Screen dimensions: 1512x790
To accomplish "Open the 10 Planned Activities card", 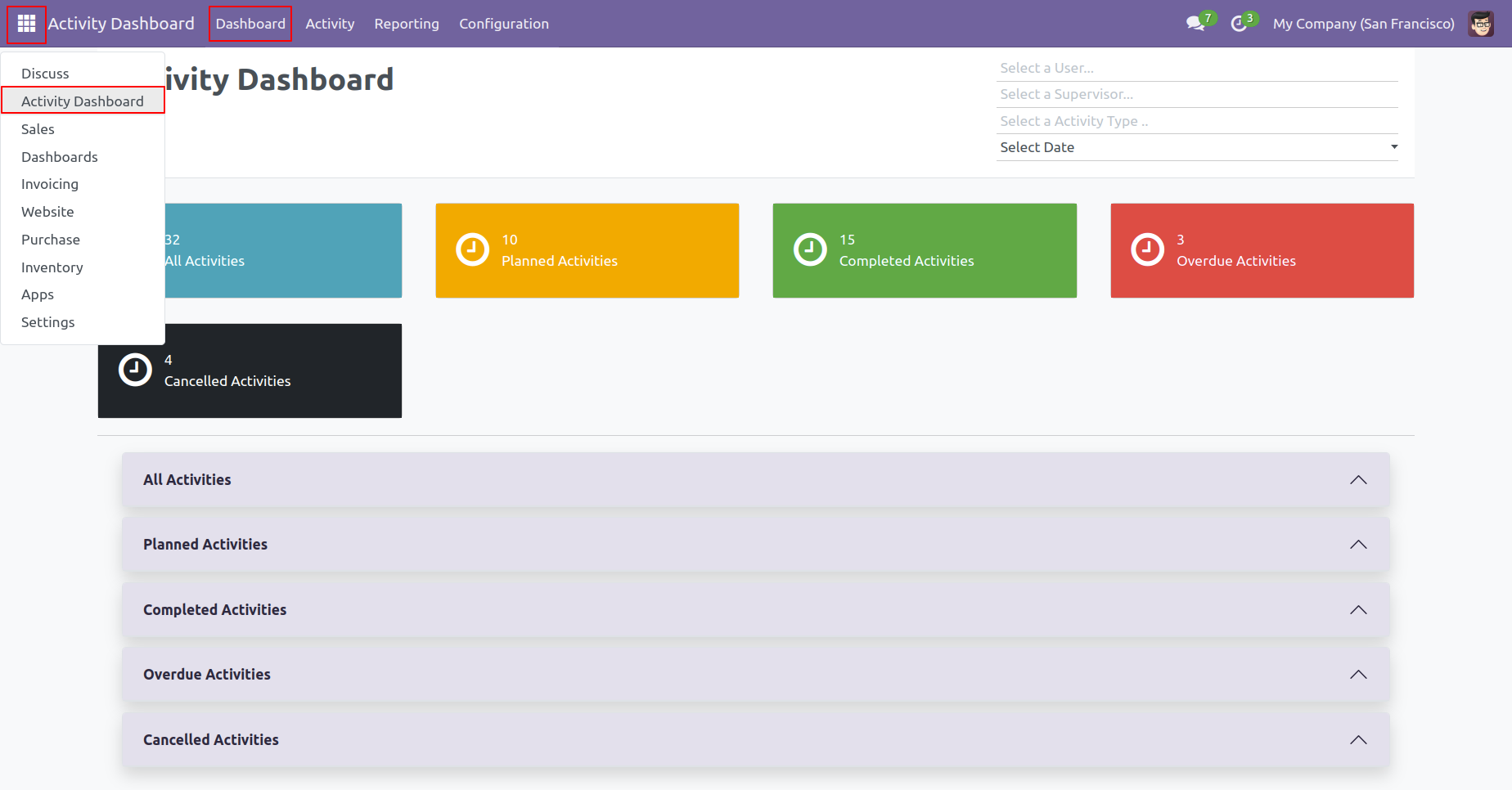I will point(587,250).
